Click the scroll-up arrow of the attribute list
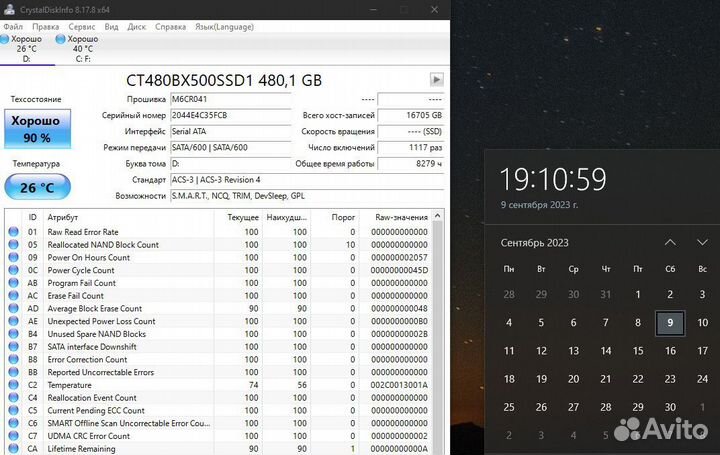720x455 pixels. coord(438,216)
